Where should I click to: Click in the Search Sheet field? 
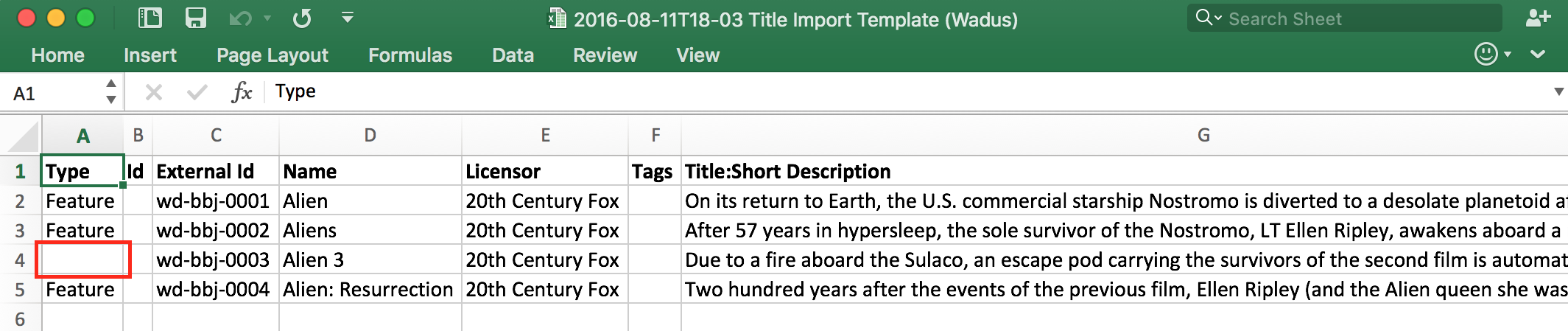click(1355, 19)
